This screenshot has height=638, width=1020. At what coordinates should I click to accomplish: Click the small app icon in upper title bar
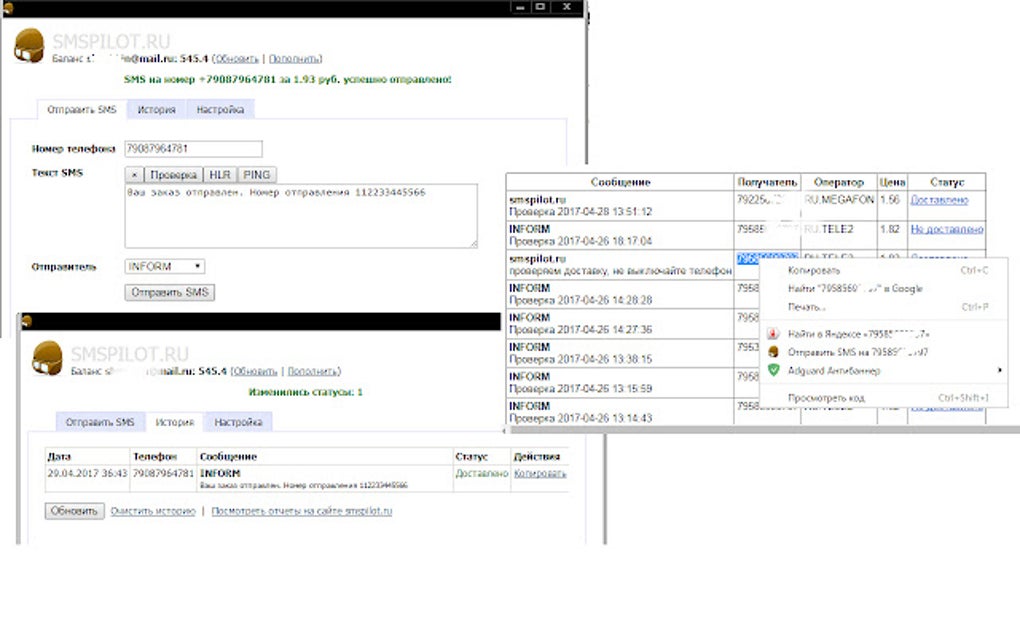click(8, 7)
